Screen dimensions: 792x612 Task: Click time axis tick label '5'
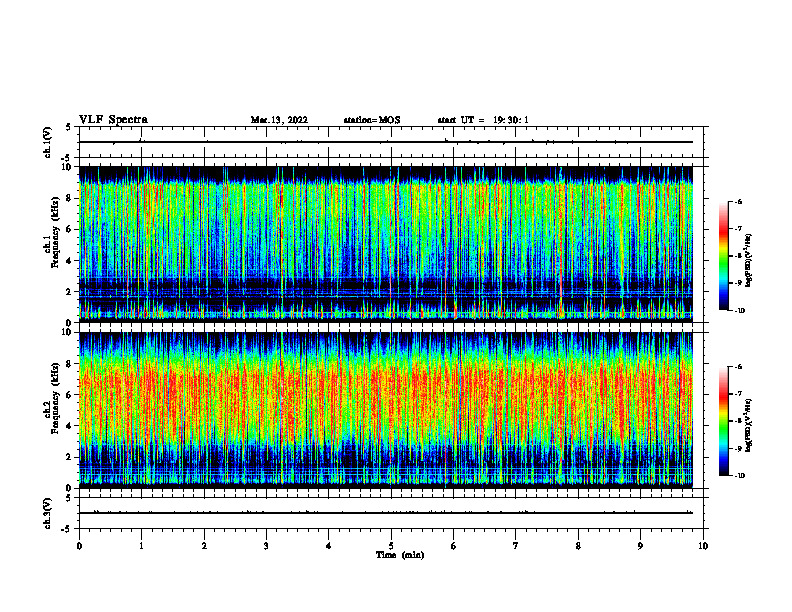coord(391,546)
